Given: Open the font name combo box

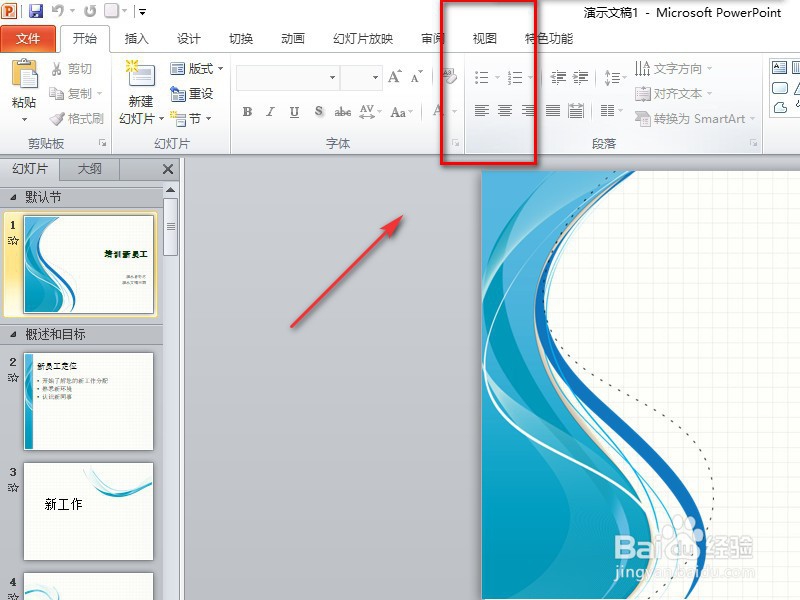Looking at the screenshot, I should (288, 78).
